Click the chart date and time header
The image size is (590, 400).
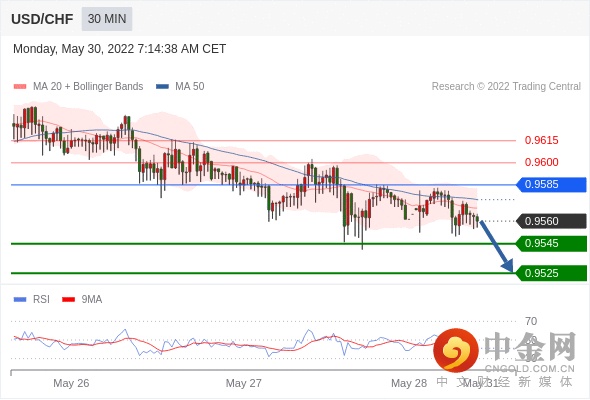(119, 49)
